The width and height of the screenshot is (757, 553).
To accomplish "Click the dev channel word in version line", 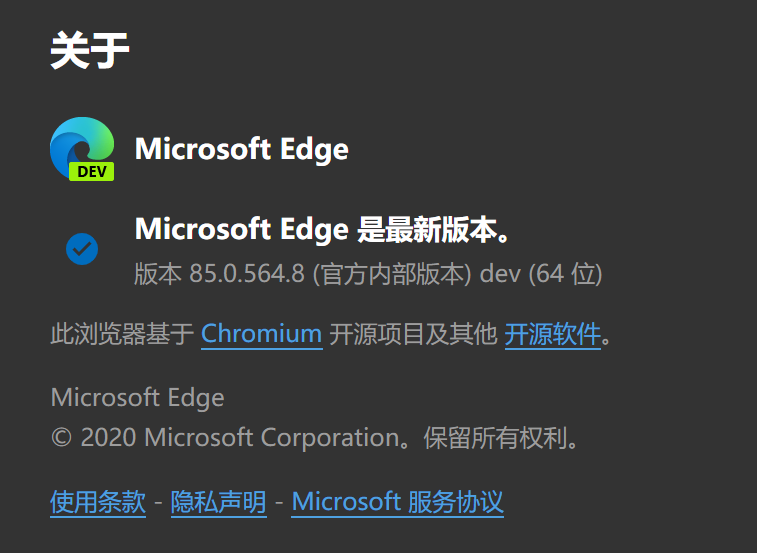I will (x=500, y=274).
